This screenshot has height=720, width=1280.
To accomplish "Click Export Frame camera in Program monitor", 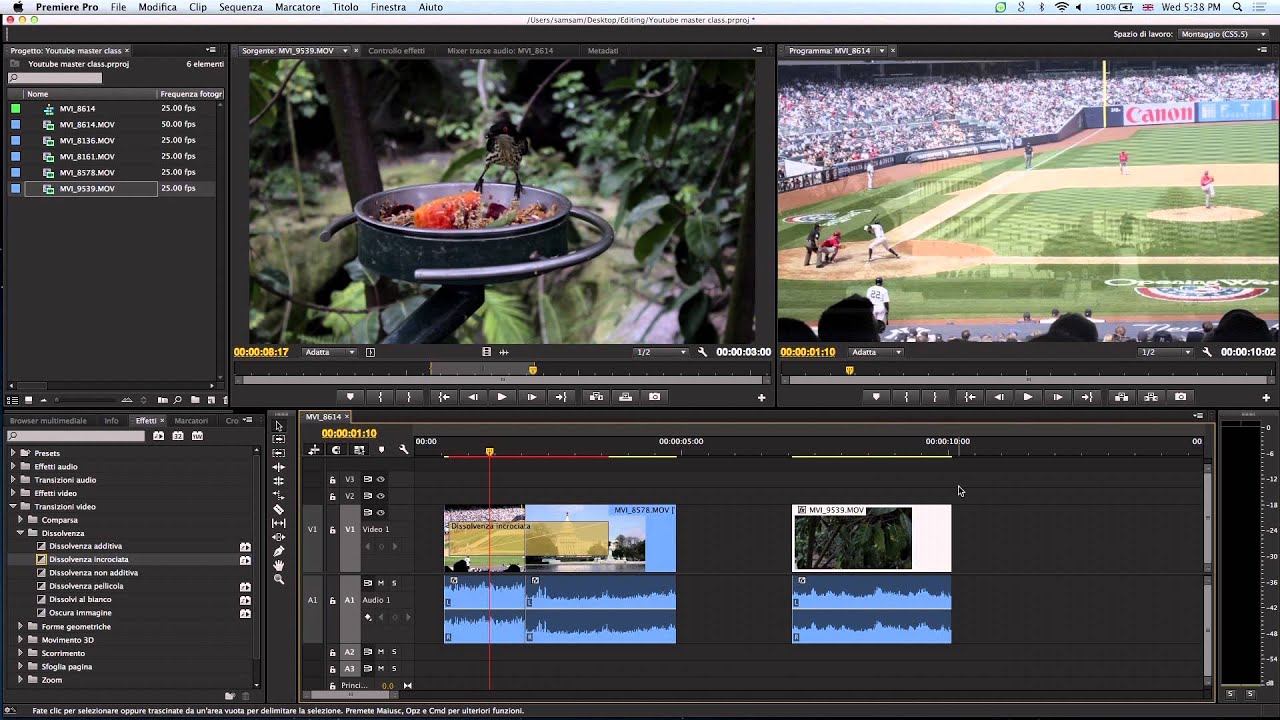I will click(x=1181, y=397).
